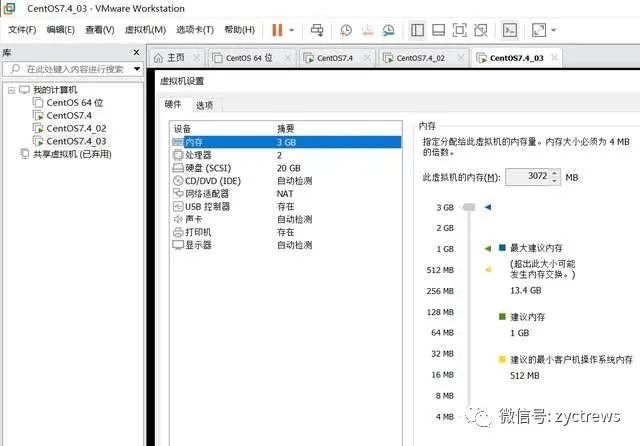This screenshot has height=446, width=640.
Task: Click the stretch guest display icon
Action: 539,30
